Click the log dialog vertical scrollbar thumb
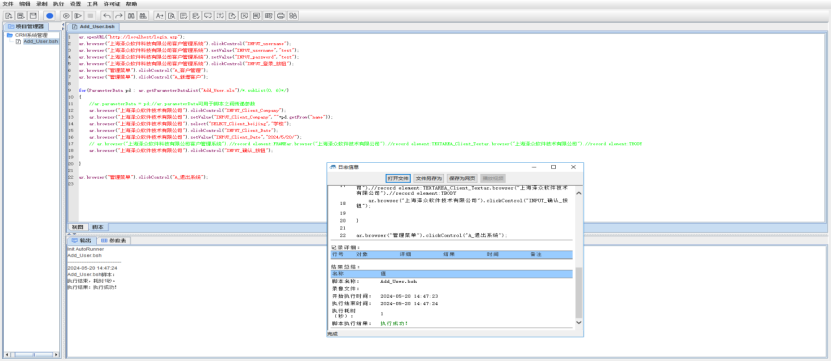 tap(578, 292)
